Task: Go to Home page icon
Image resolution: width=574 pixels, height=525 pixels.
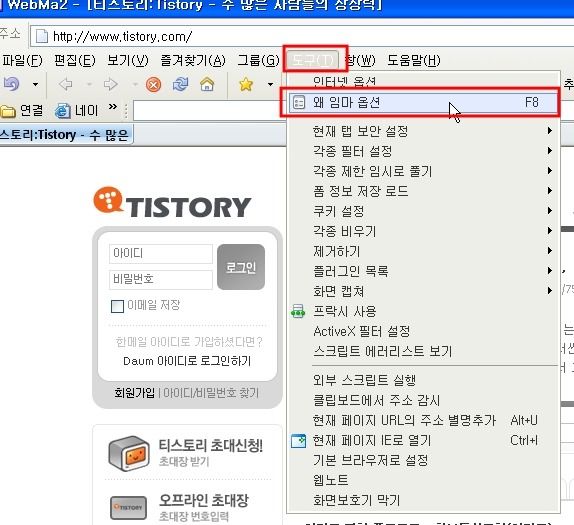Action: click(207, 85)
